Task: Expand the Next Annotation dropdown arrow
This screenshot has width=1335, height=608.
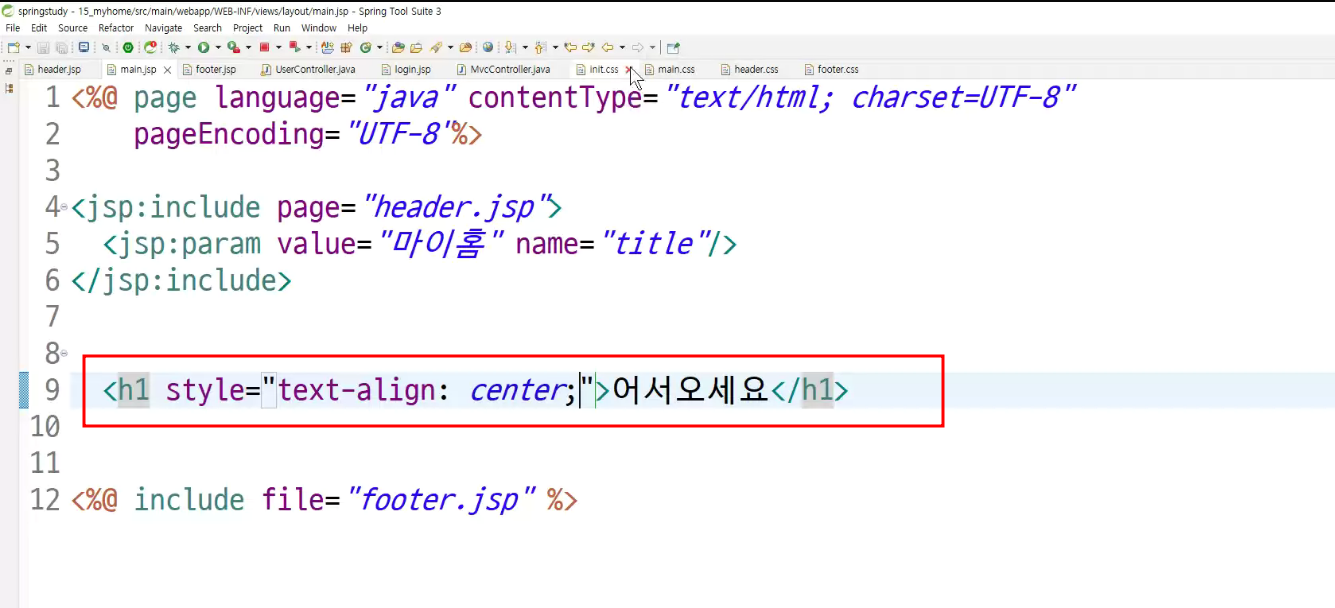Action: pyautogui.click(x=525, y=47)
